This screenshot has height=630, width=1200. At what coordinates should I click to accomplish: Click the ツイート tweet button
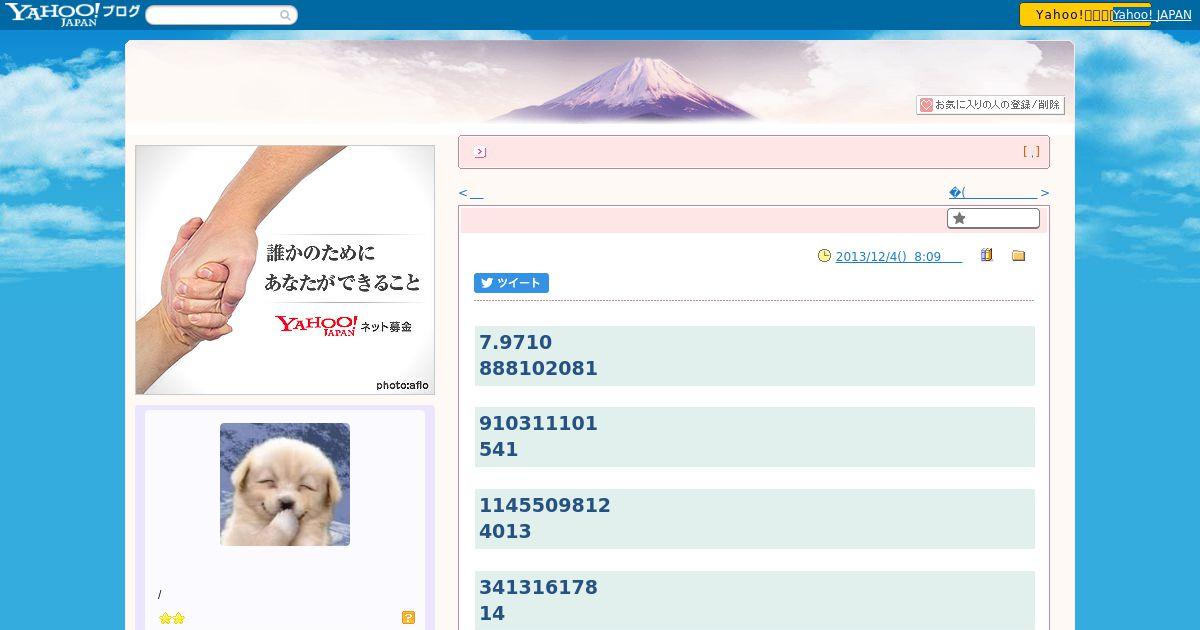tap(511, 283)
